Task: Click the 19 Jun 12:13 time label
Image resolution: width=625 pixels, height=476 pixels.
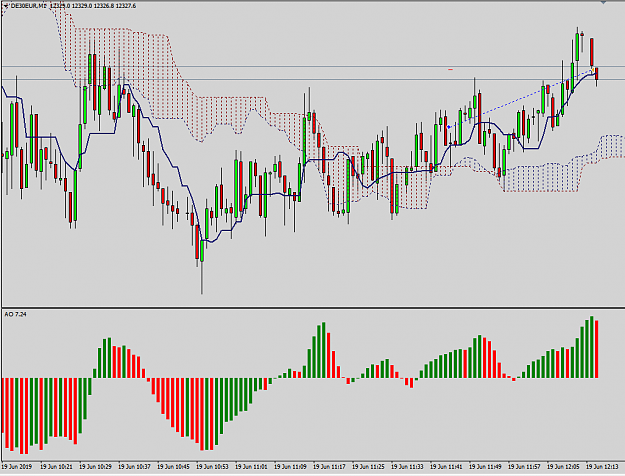Action: 603,466
